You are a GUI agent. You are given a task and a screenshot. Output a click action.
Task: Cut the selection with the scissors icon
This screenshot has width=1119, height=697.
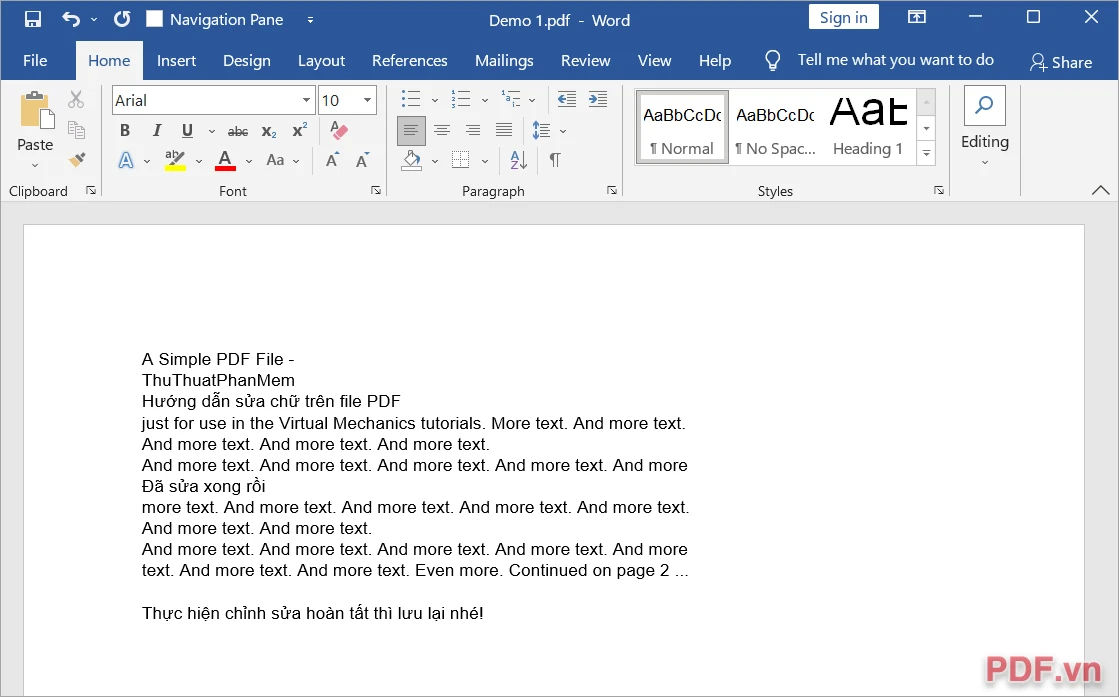(76, 100)
